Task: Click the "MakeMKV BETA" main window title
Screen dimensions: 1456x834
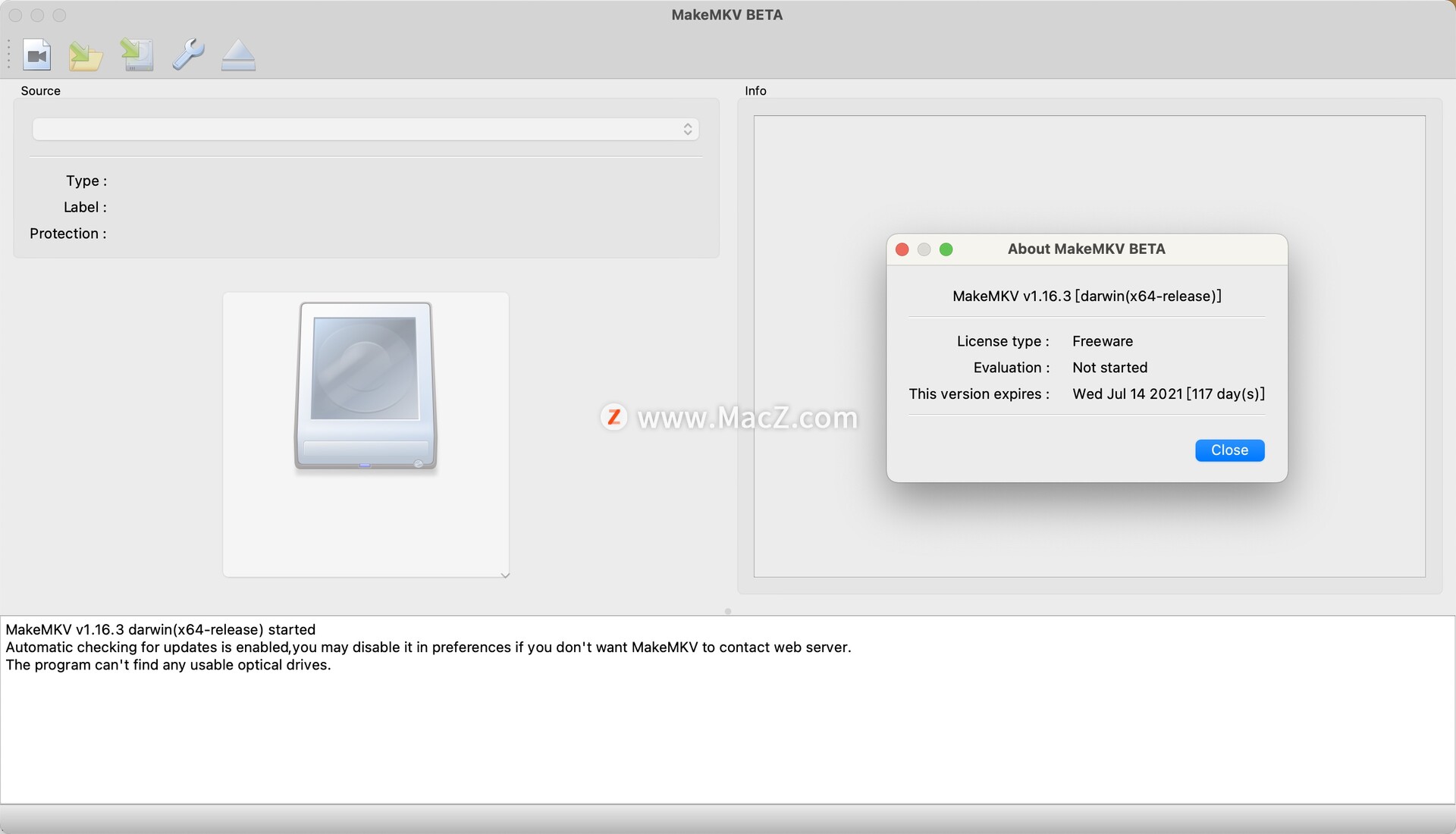Action: coord(726,15)
